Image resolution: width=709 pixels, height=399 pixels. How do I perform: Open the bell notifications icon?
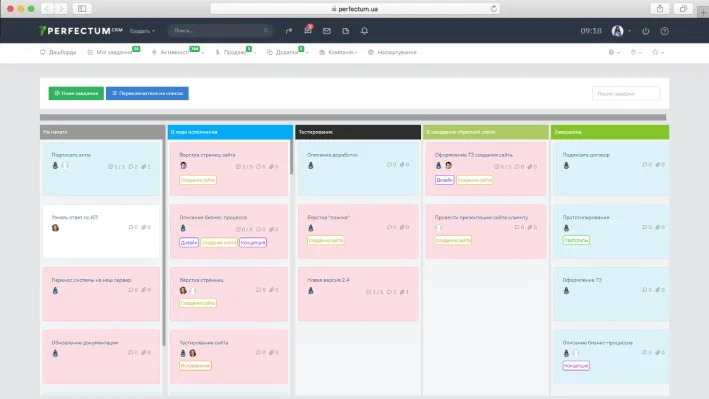(364, 31)
